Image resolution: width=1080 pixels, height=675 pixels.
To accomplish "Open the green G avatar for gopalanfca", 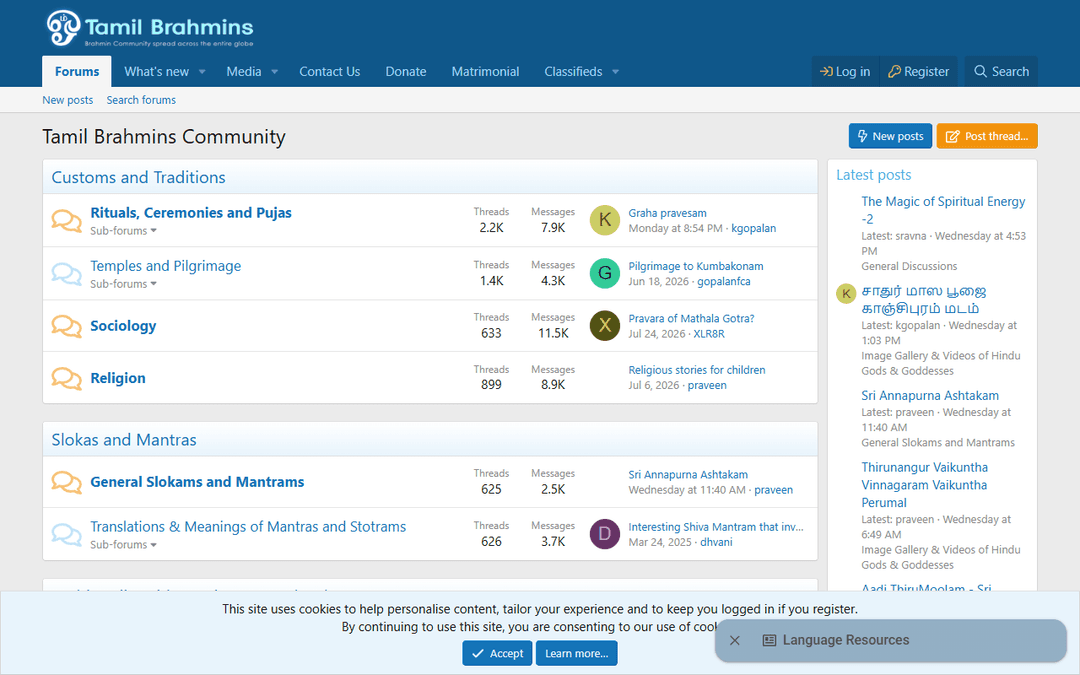I will [605, 273].
